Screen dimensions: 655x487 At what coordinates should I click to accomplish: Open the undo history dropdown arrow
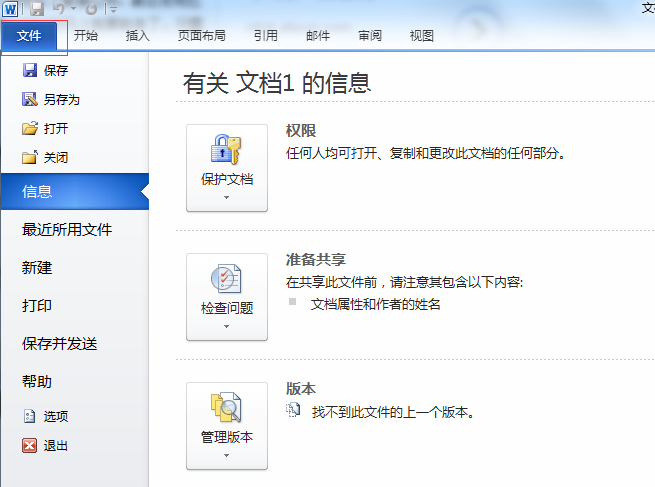pyautogui.click(x=73, y=10)
